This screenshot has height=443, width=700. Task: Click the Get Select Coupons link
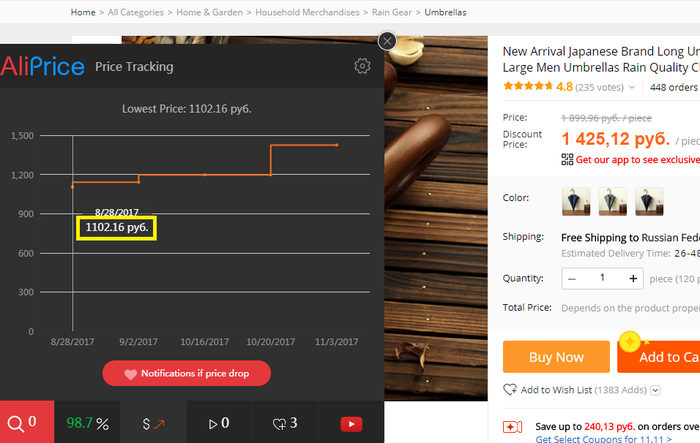pyautogui.click(x=586, y=438)
